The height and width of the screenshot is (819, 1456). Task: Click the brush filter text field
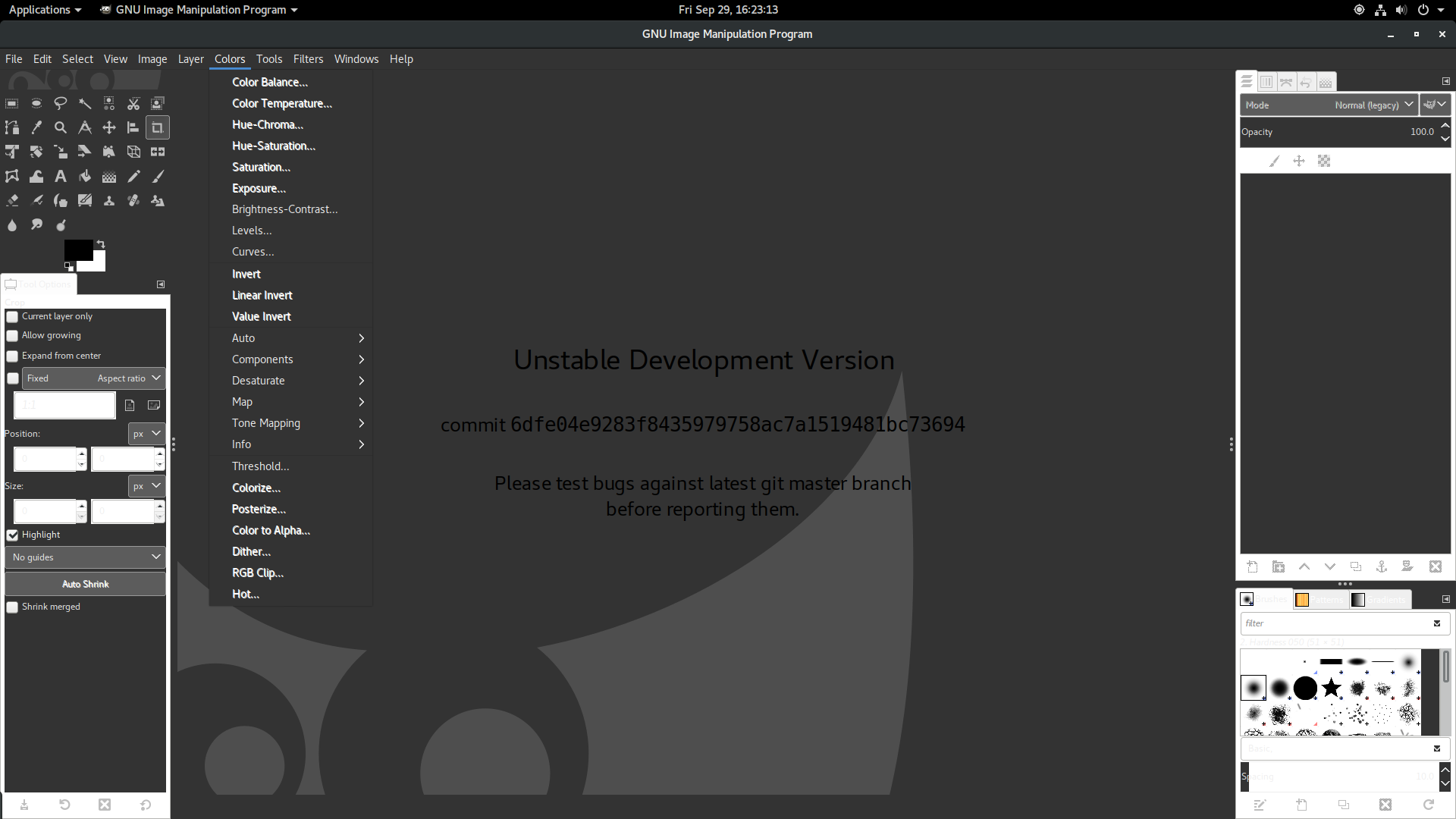click(x=1335, y=623)
